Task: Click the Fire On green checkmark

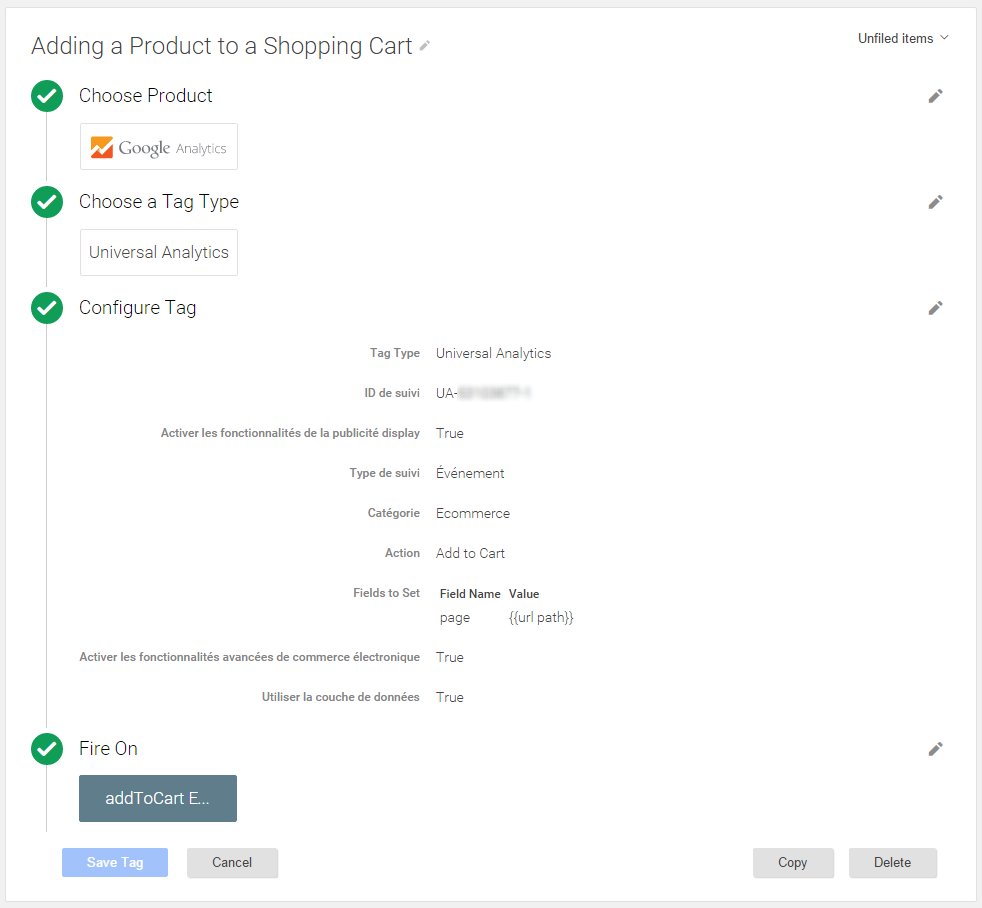Action: click(47, 749)
